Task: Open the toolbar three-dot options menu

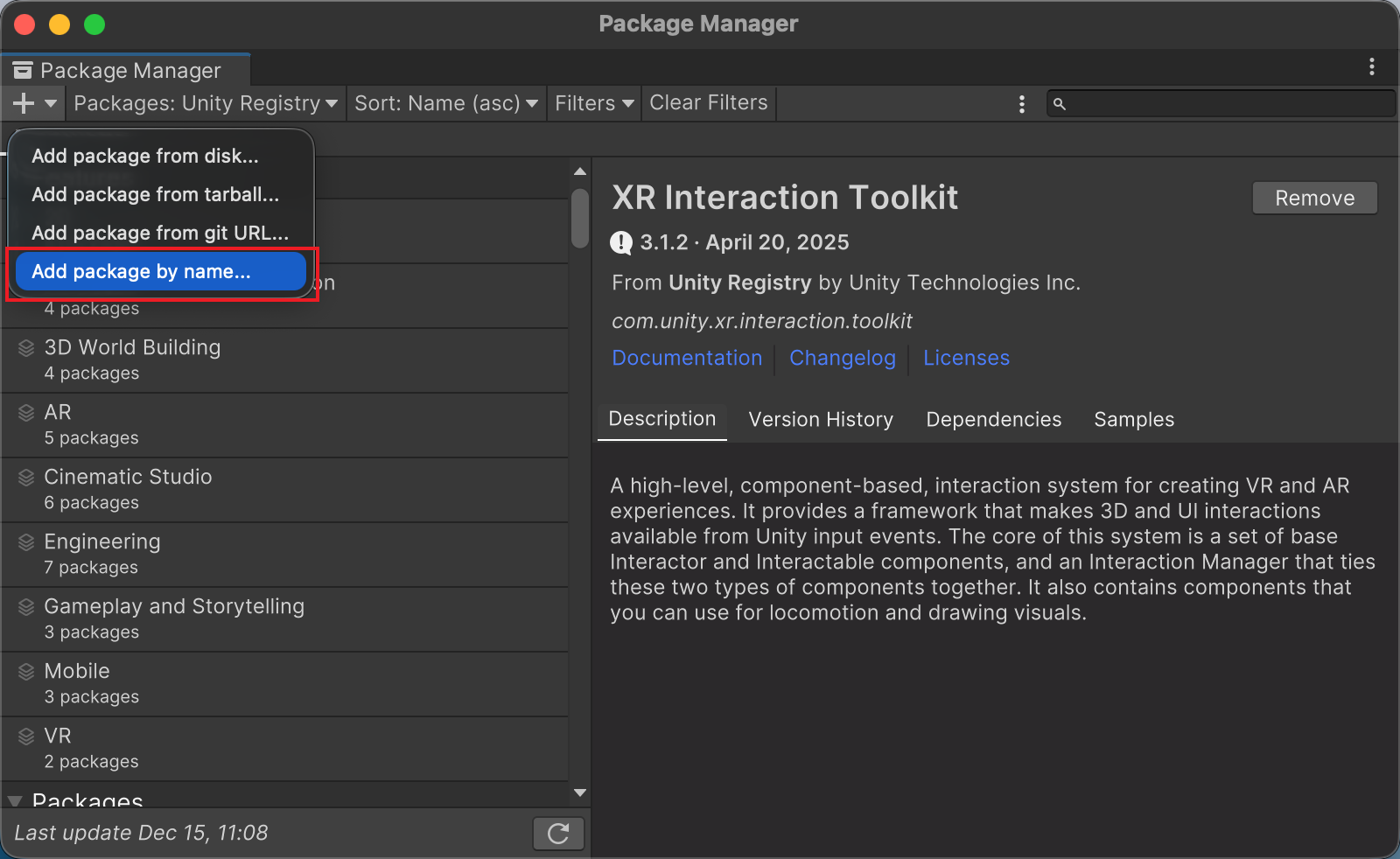Action: tap(1021, 104)
